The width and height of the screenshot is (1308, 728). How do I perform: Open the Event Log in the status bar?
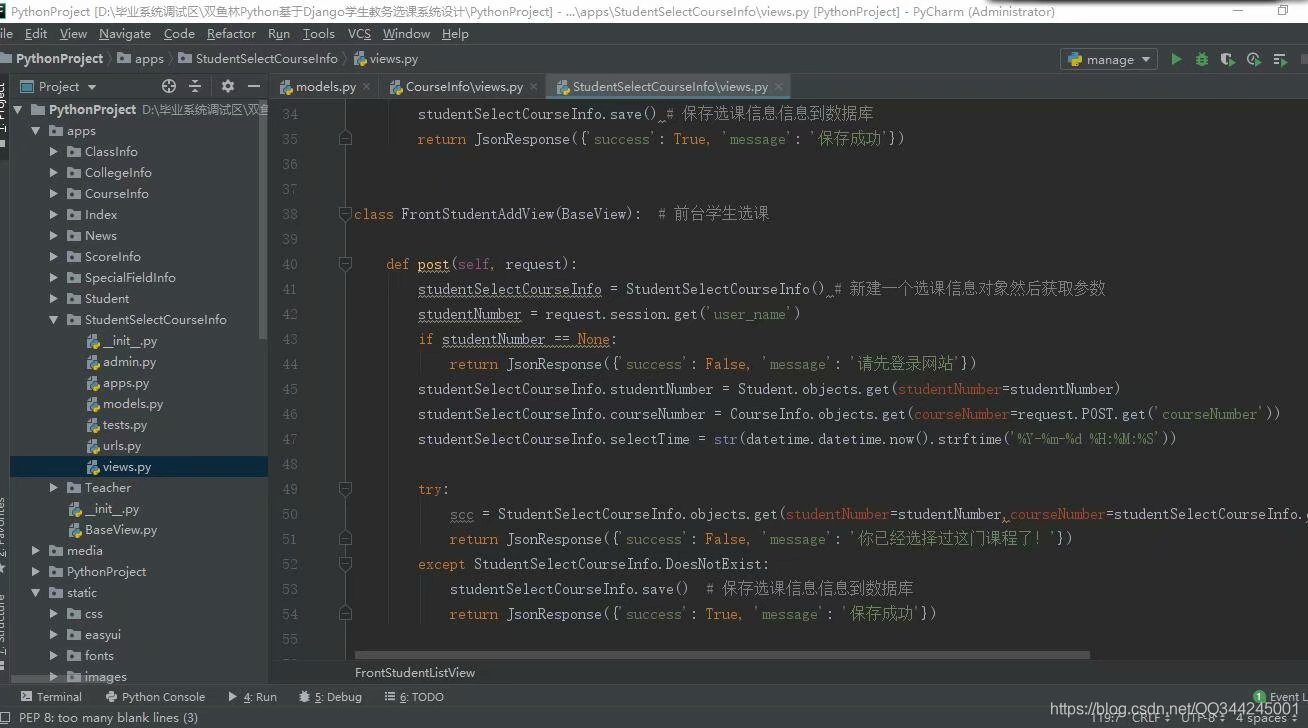tap(1283, 696)
